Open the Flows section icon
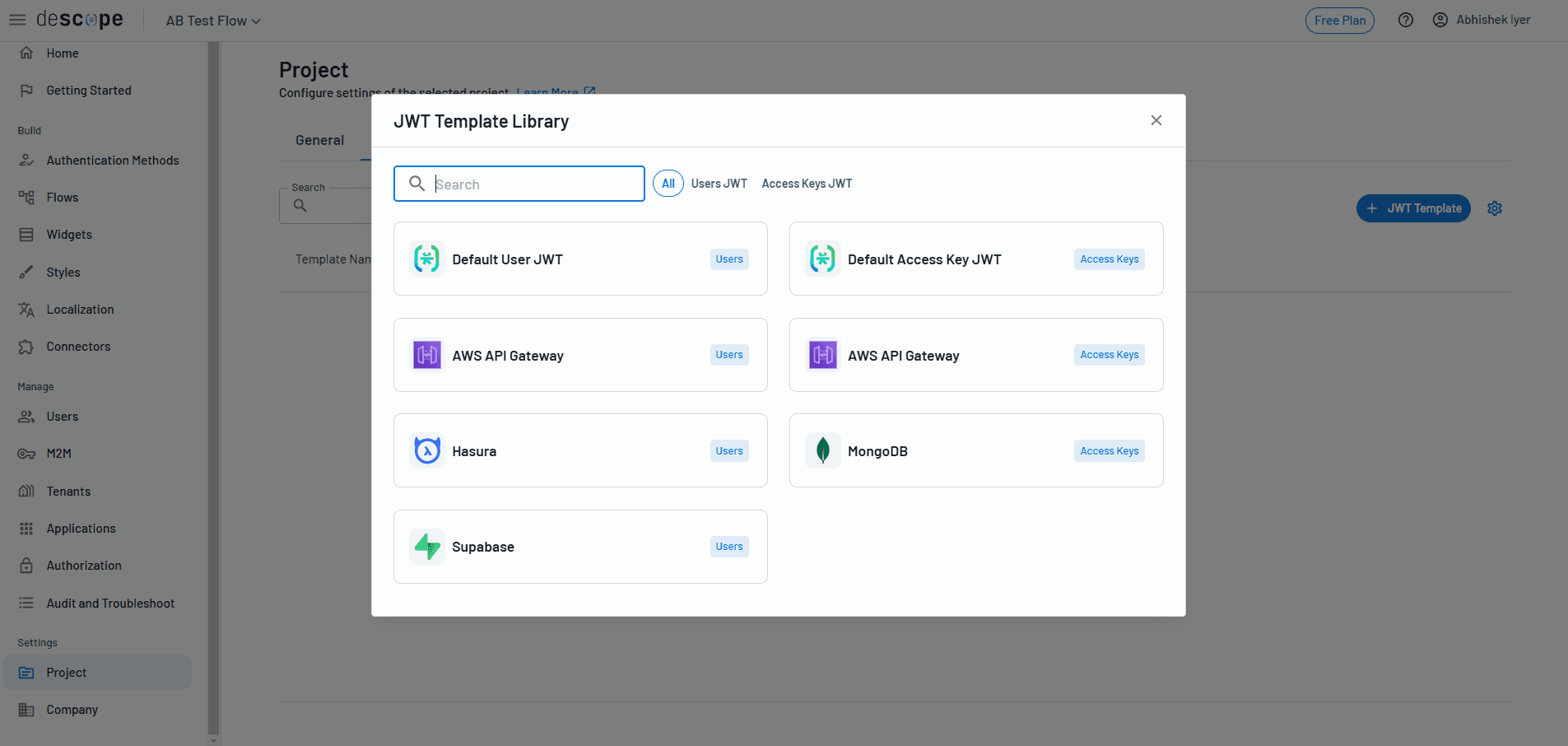Viewport: 1568px width, 746px height. coord(27,197)
